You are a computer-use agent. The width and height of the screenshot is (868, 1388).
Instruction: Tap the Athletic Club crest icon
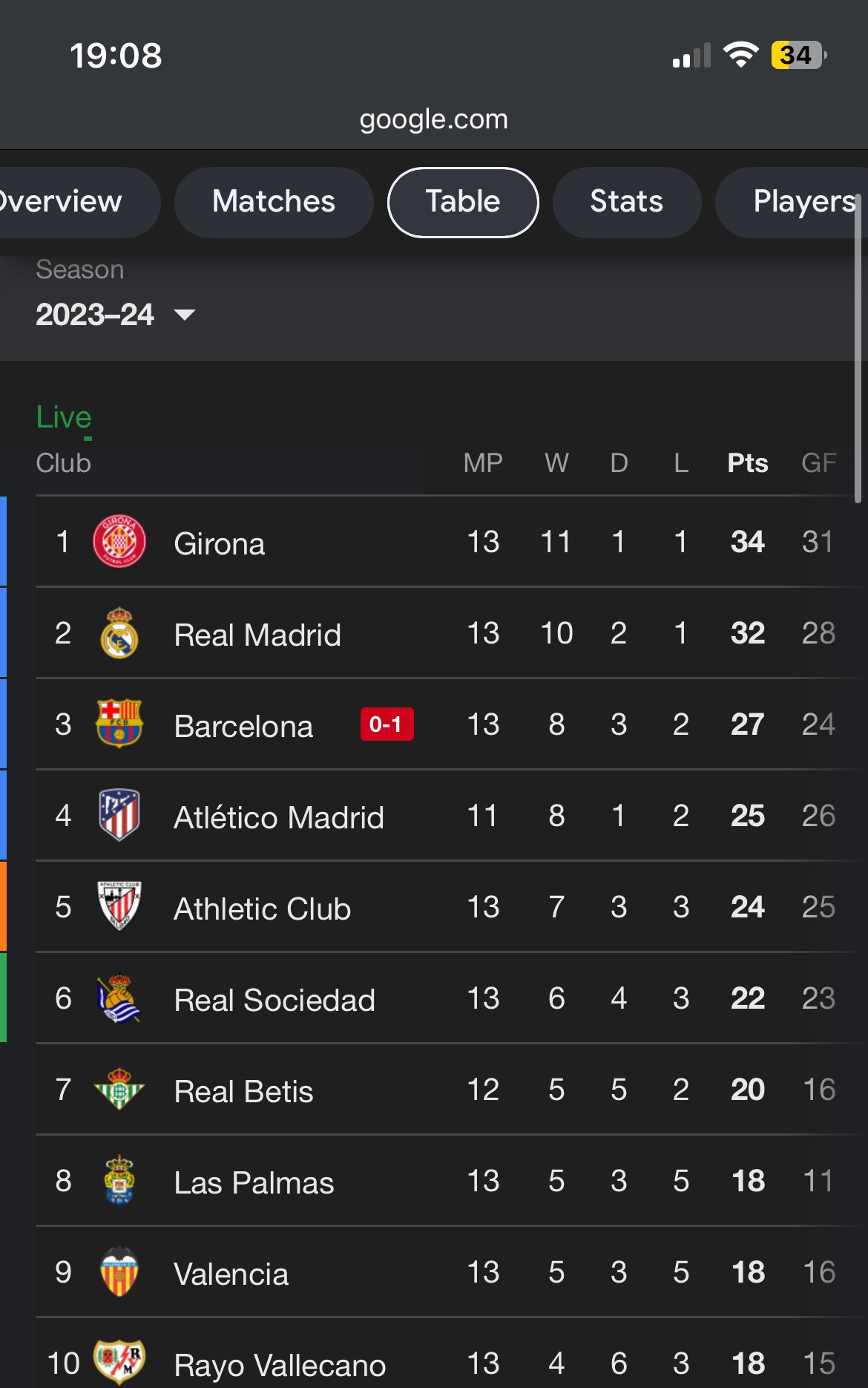(x=119, y=906)
